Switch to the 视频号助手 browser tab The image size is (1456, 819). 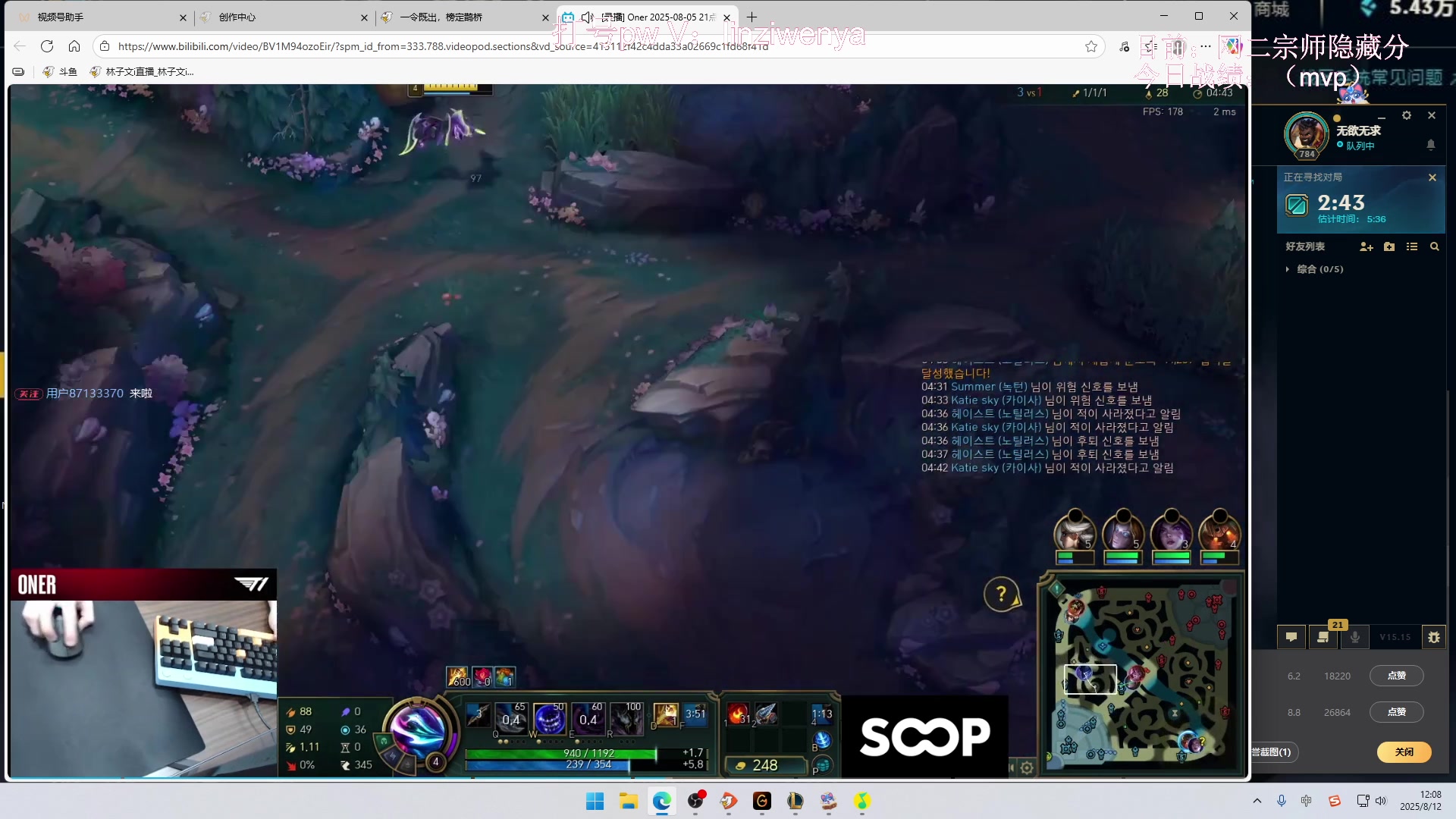pos(99,17)
